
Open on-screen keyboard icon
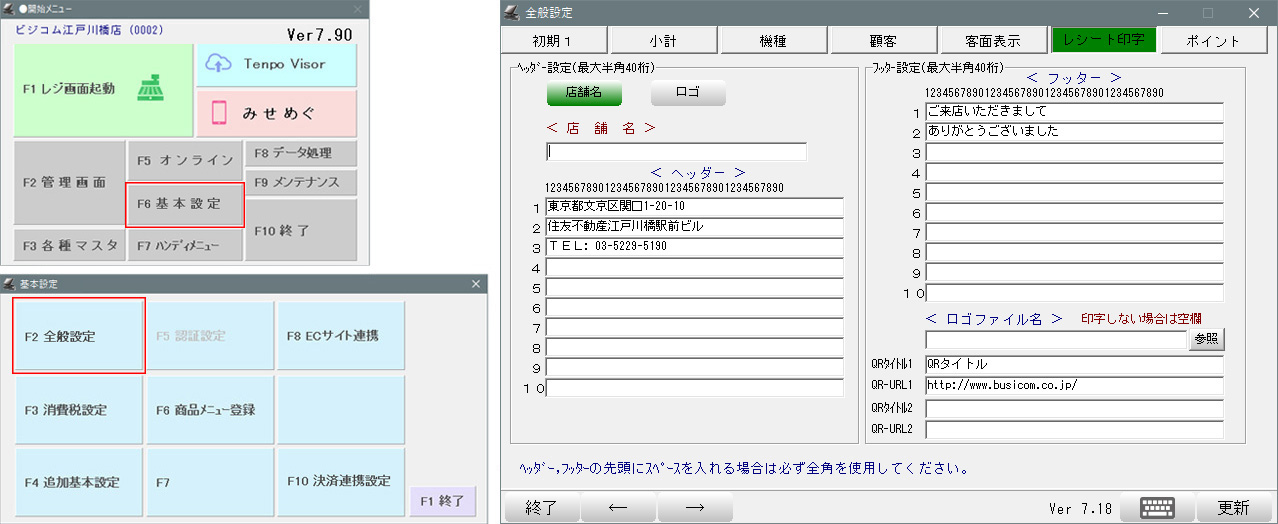(1155, 508)
